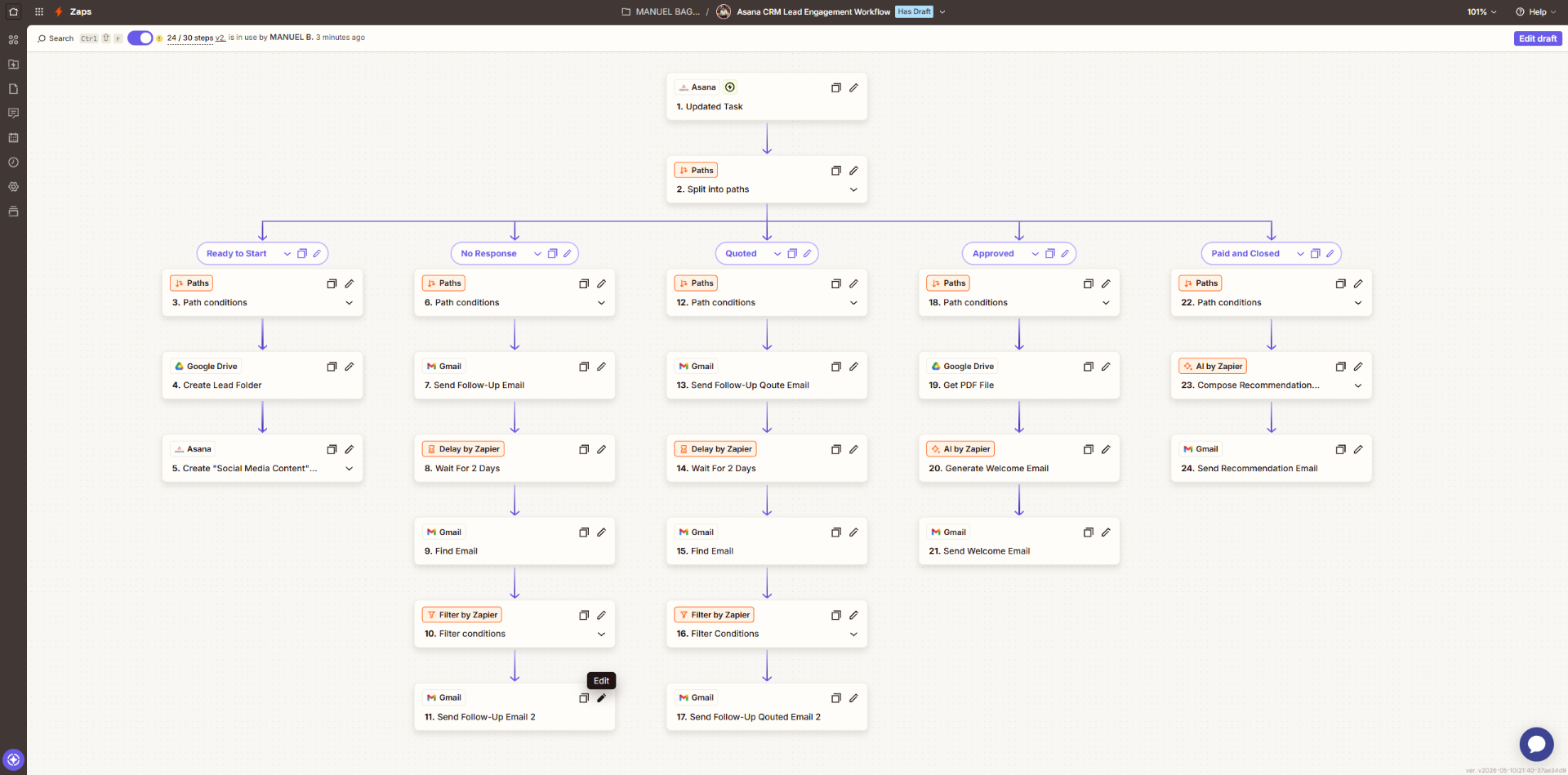Edit step 24 Send Recommendation Email

[x=1358, y=449]
